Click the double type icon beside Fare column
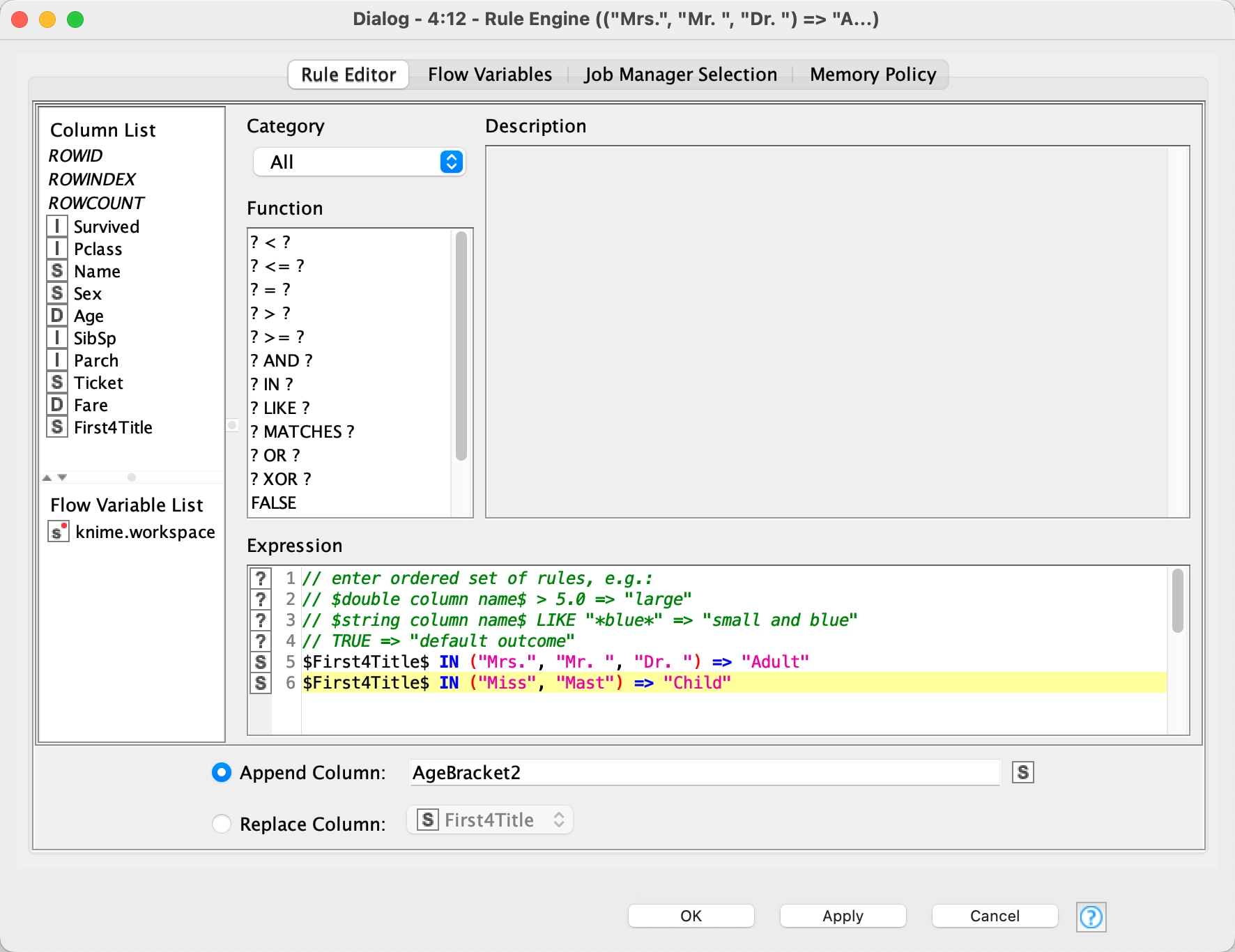The image size is (1235, 952). [x=57, y=405]
